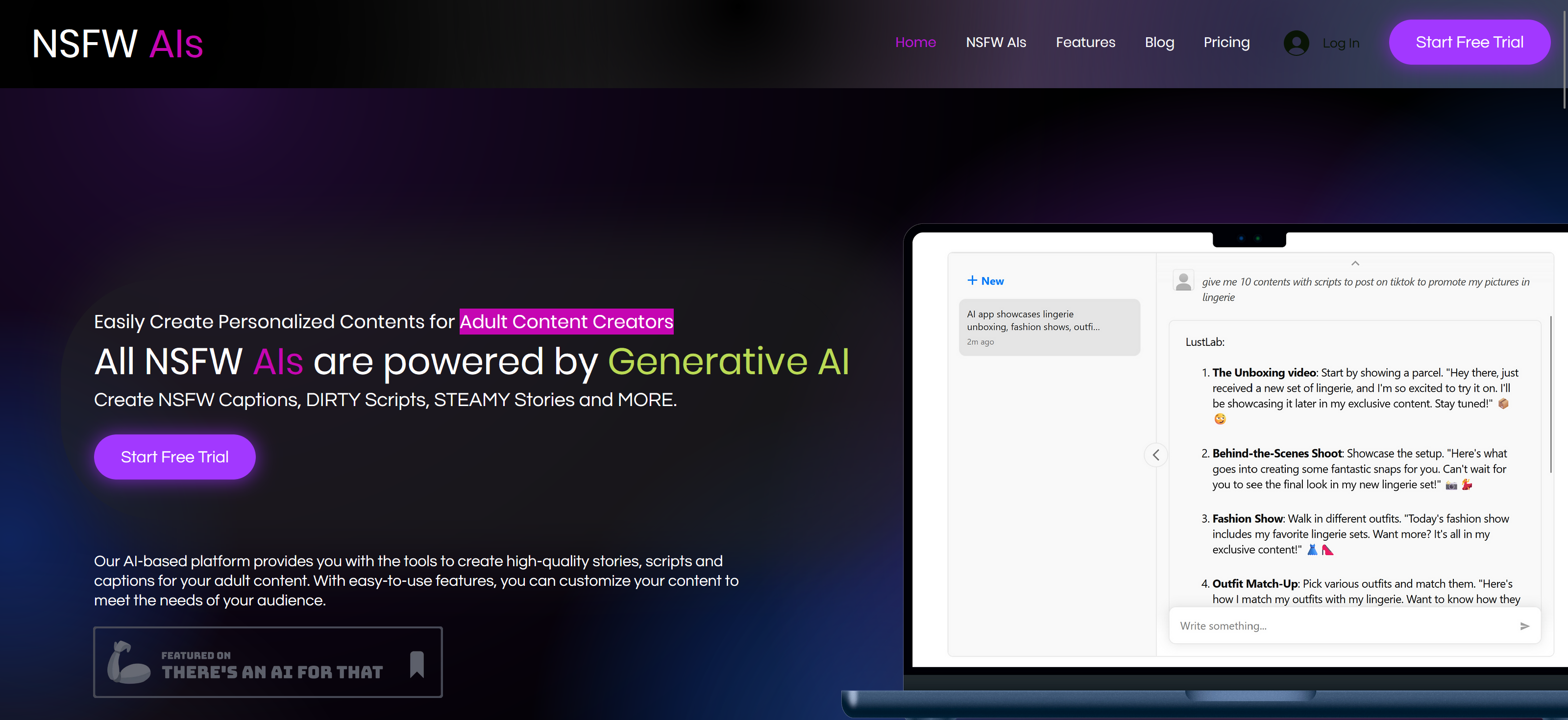Viewport: 1568px width, 720px height.
Task: Open the Home menu item
Action: coord(915,43)
